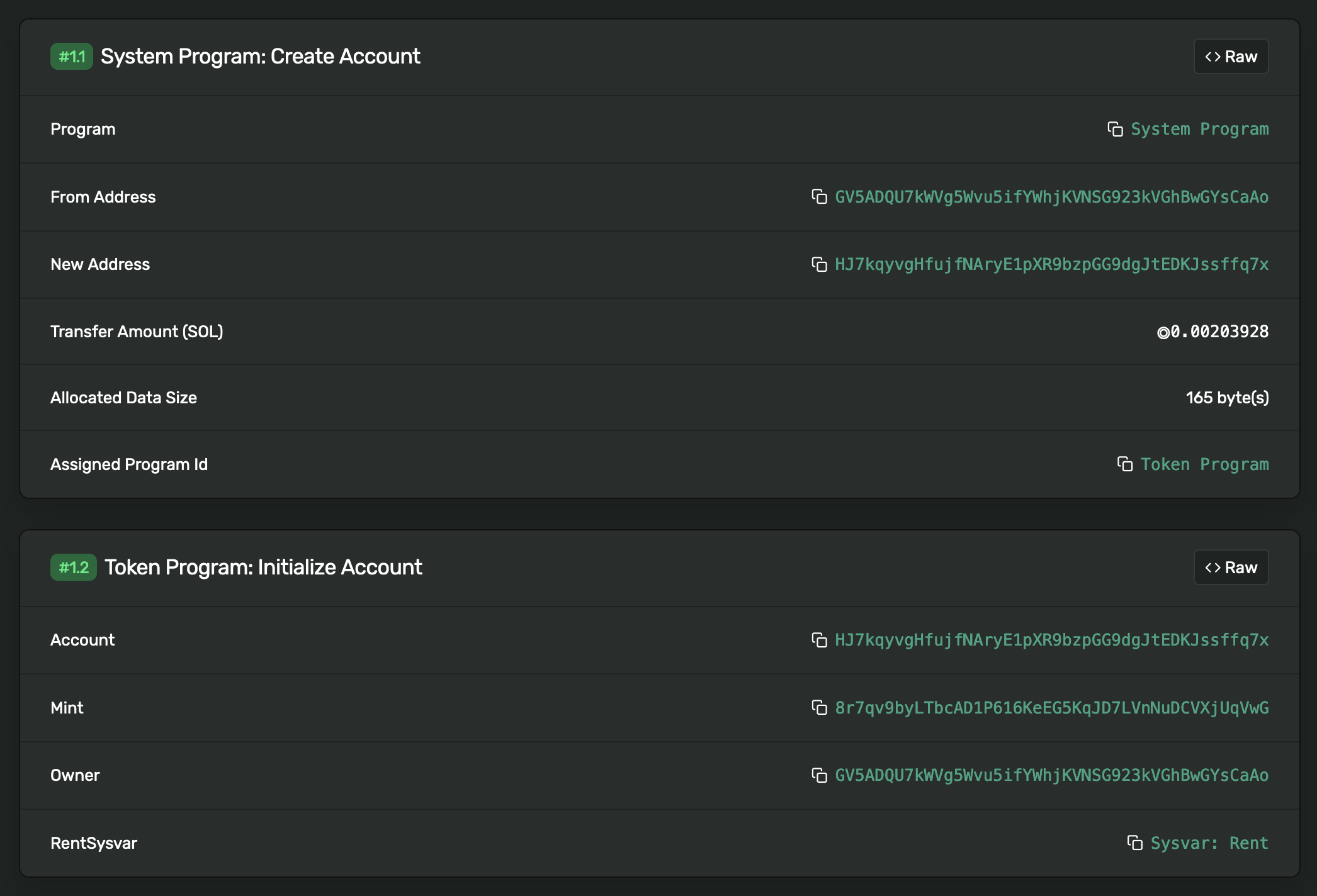The height and width of the screenshot is (896, 1317).
Task: Open the Token Program link
Action: [1205, 464]
